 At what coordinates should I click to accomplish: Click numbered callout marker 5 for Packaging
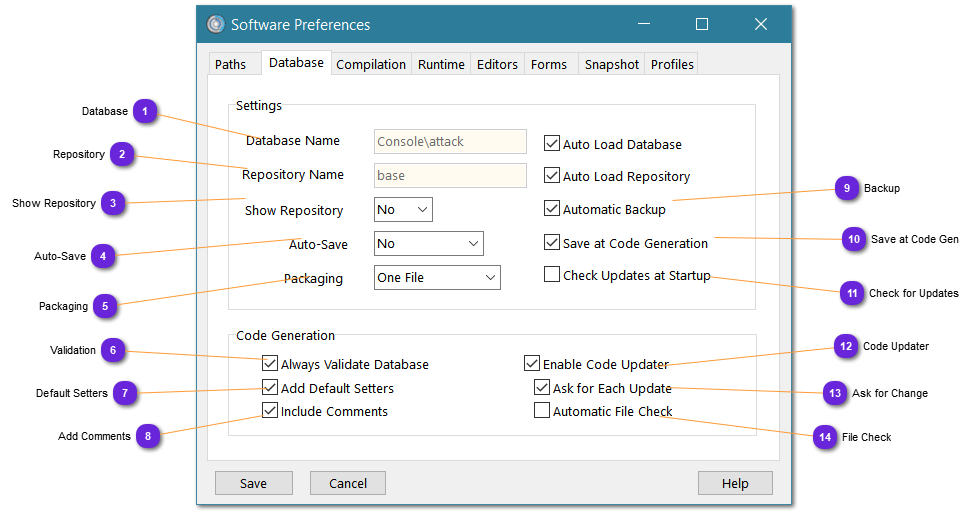coord(106,306)
